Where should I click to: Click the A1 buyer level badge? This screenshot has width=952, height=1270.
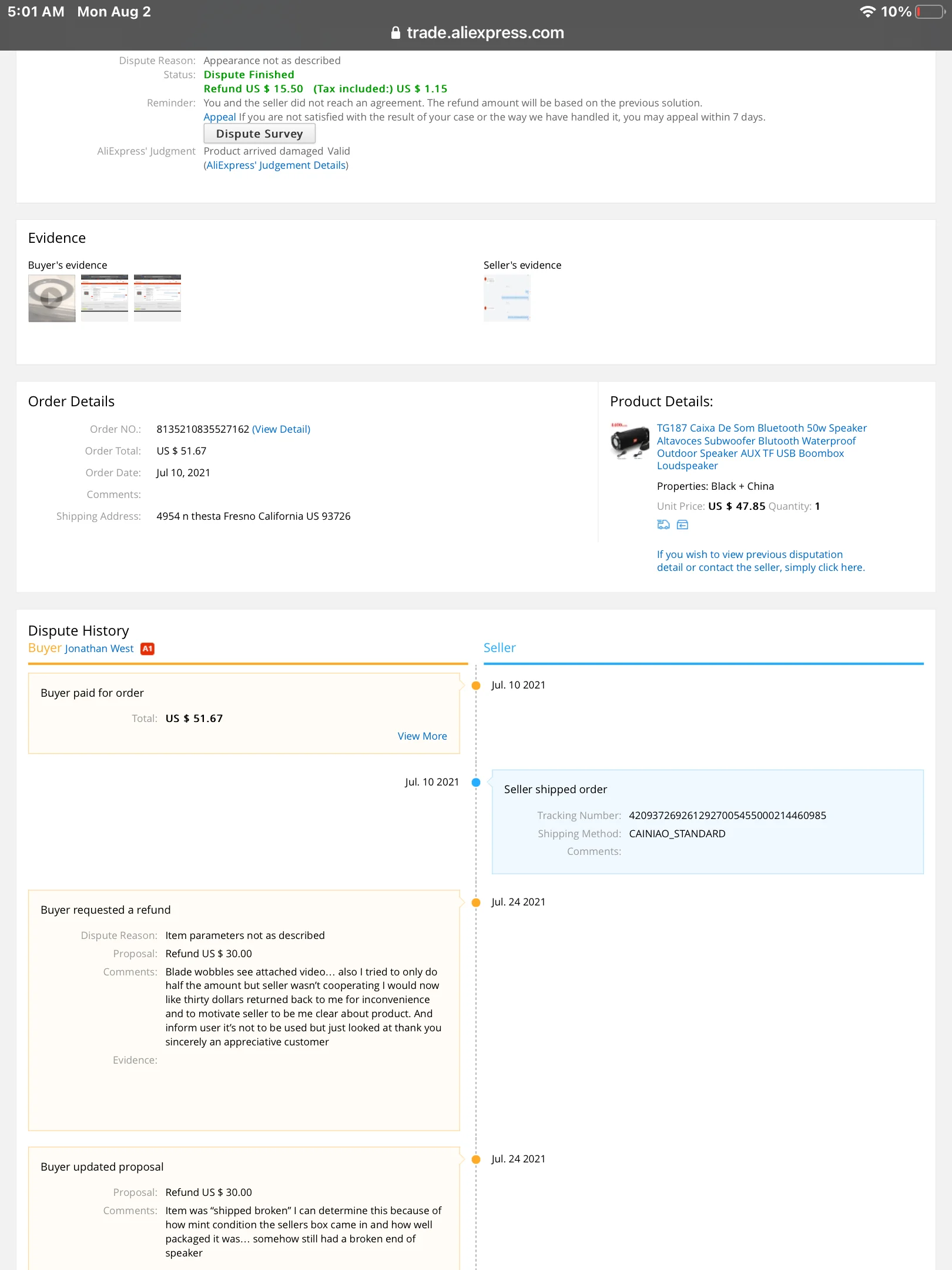[148, 649]
